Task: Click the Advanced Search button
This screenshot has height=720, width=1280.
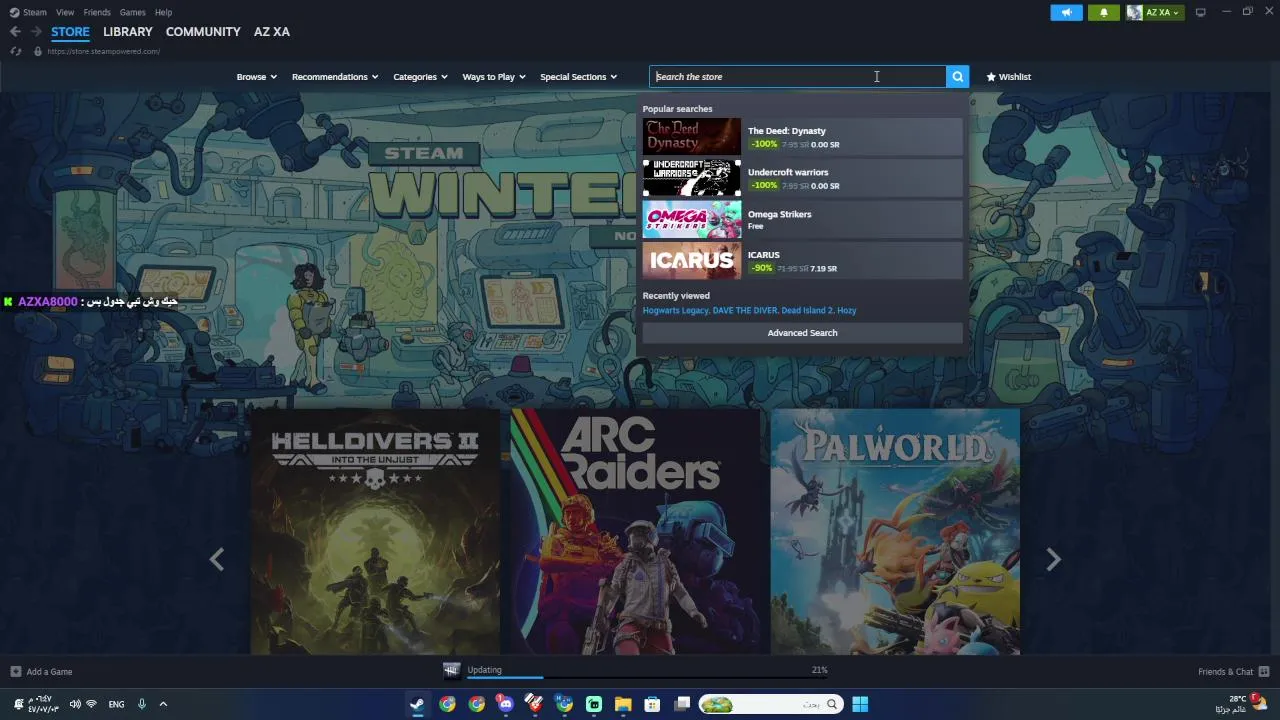Action: [x=802, y=333]
